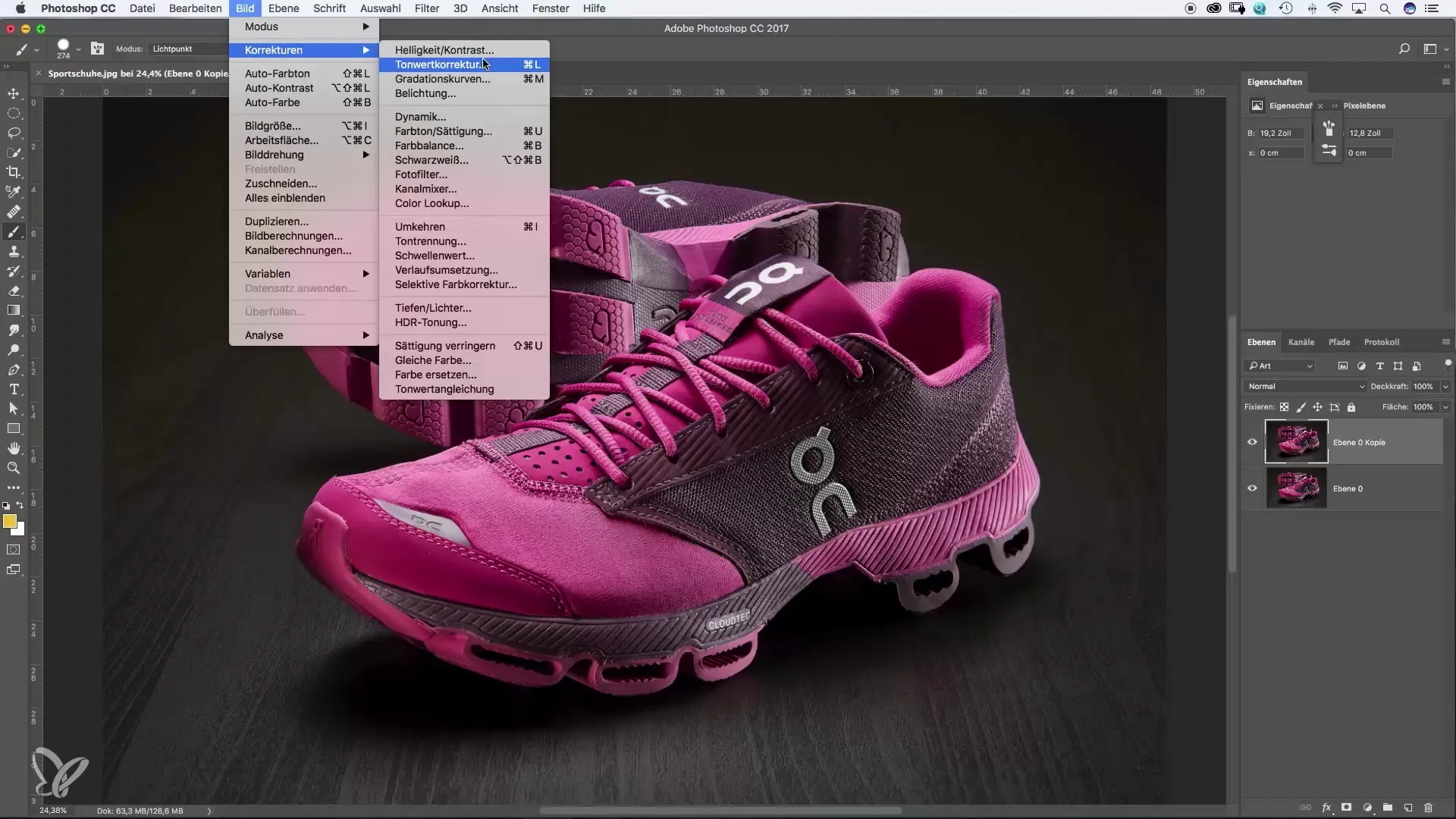The height and width of the screenshot is (819, 1456).
Task: Select the Eraser tool
Action: (14, 290)
